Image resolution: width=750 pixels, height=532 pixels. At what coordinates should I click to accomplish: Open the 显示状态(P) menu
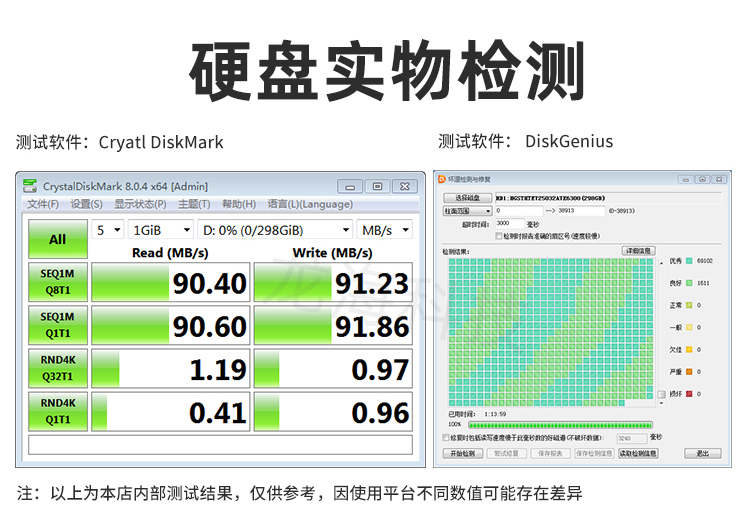[140, 204]
